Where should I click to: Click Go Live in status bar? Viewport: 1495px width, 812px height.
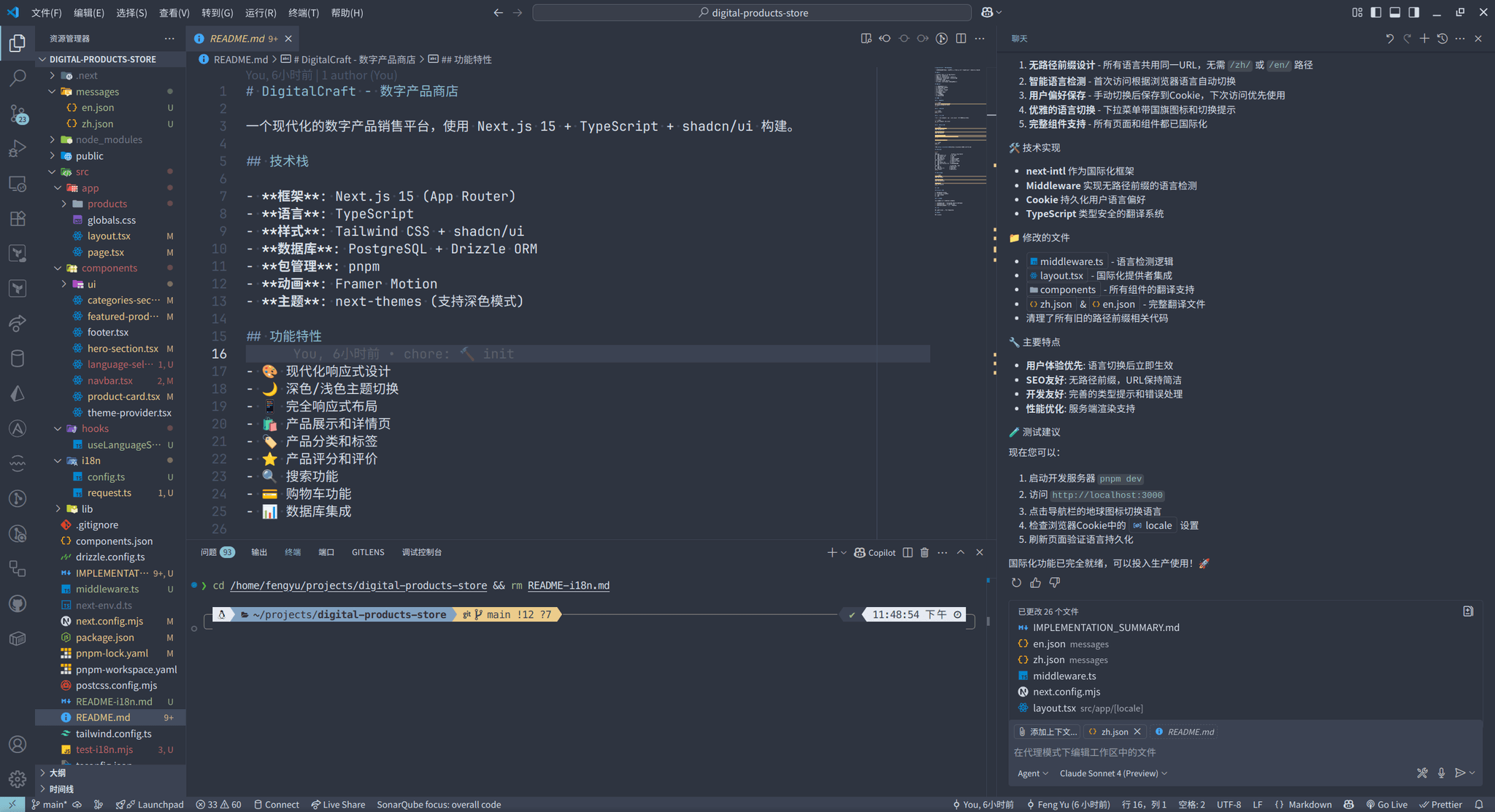point(1386,804)
